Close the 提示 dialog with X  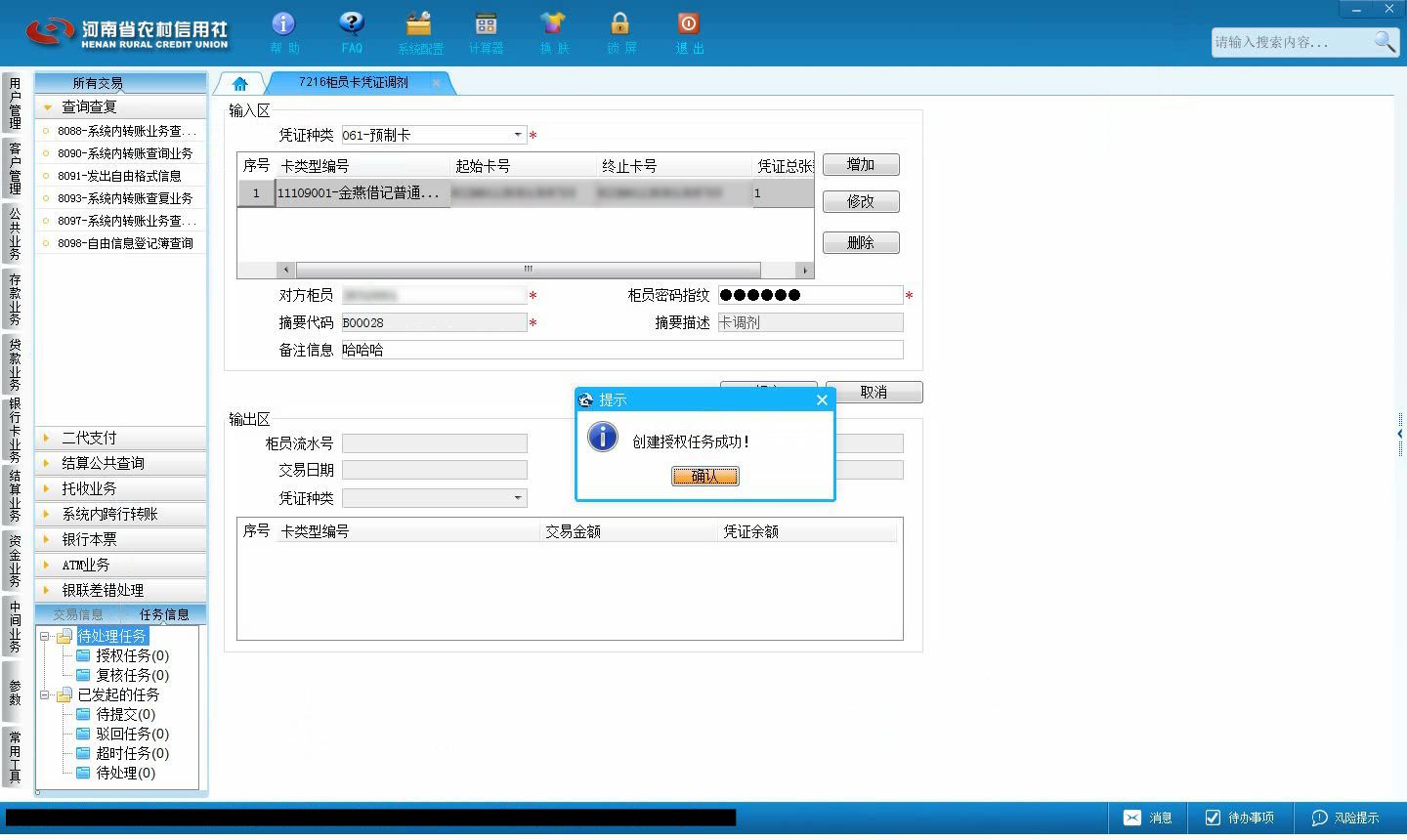822,399
